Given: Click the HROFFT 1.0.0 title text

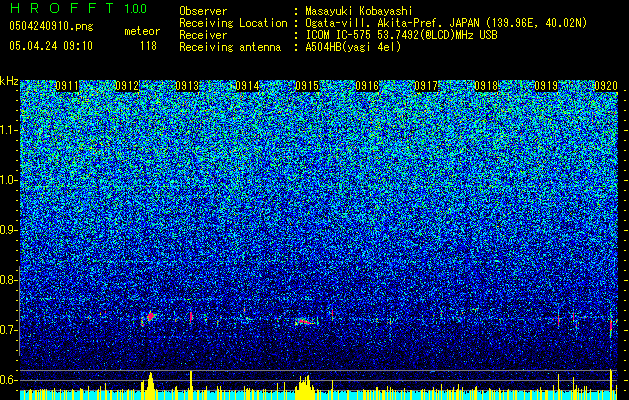Looking at the screenshot, I should 78,8.
